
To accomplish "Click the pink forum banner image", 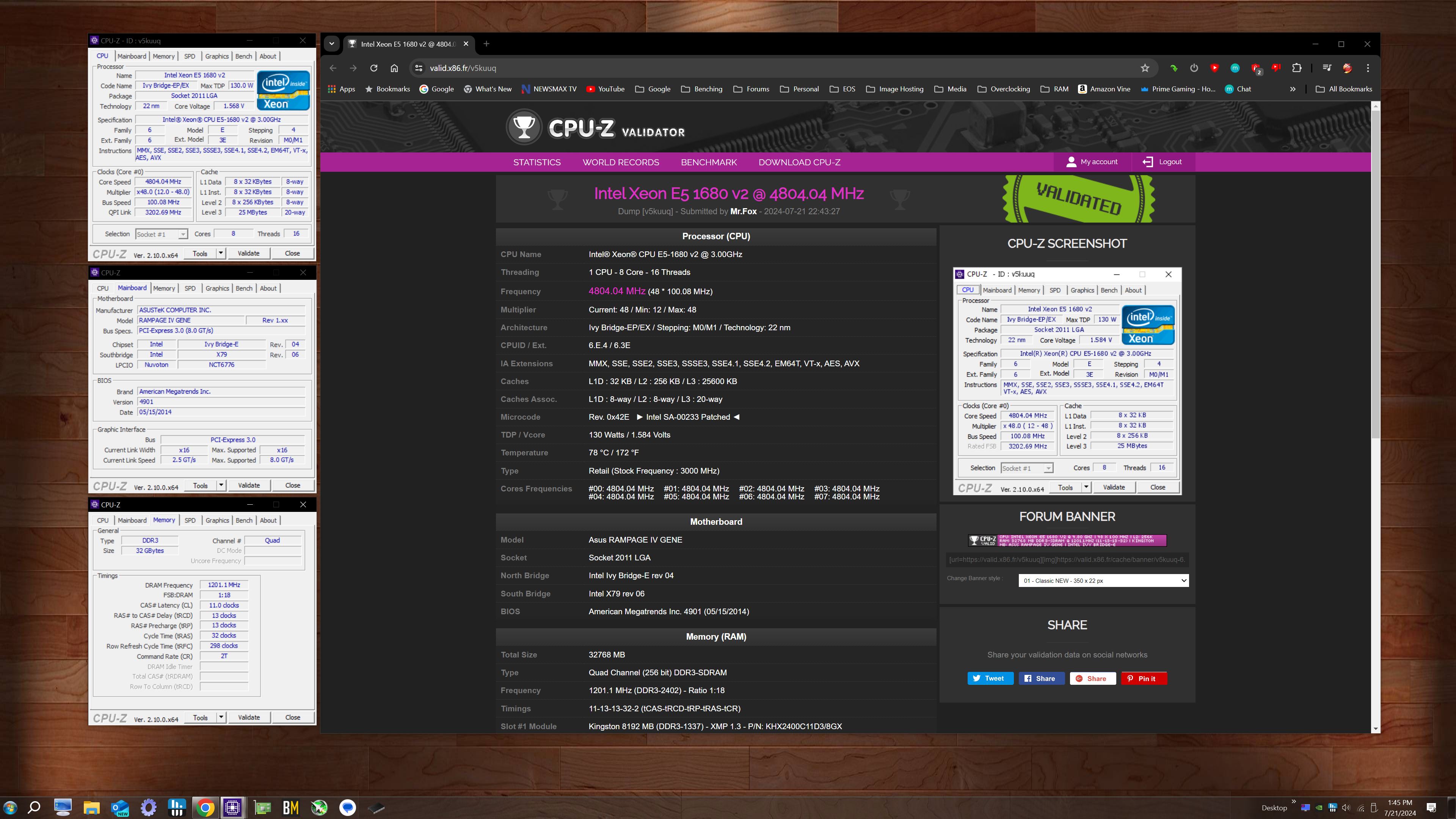I will [x=1067, y=540].
